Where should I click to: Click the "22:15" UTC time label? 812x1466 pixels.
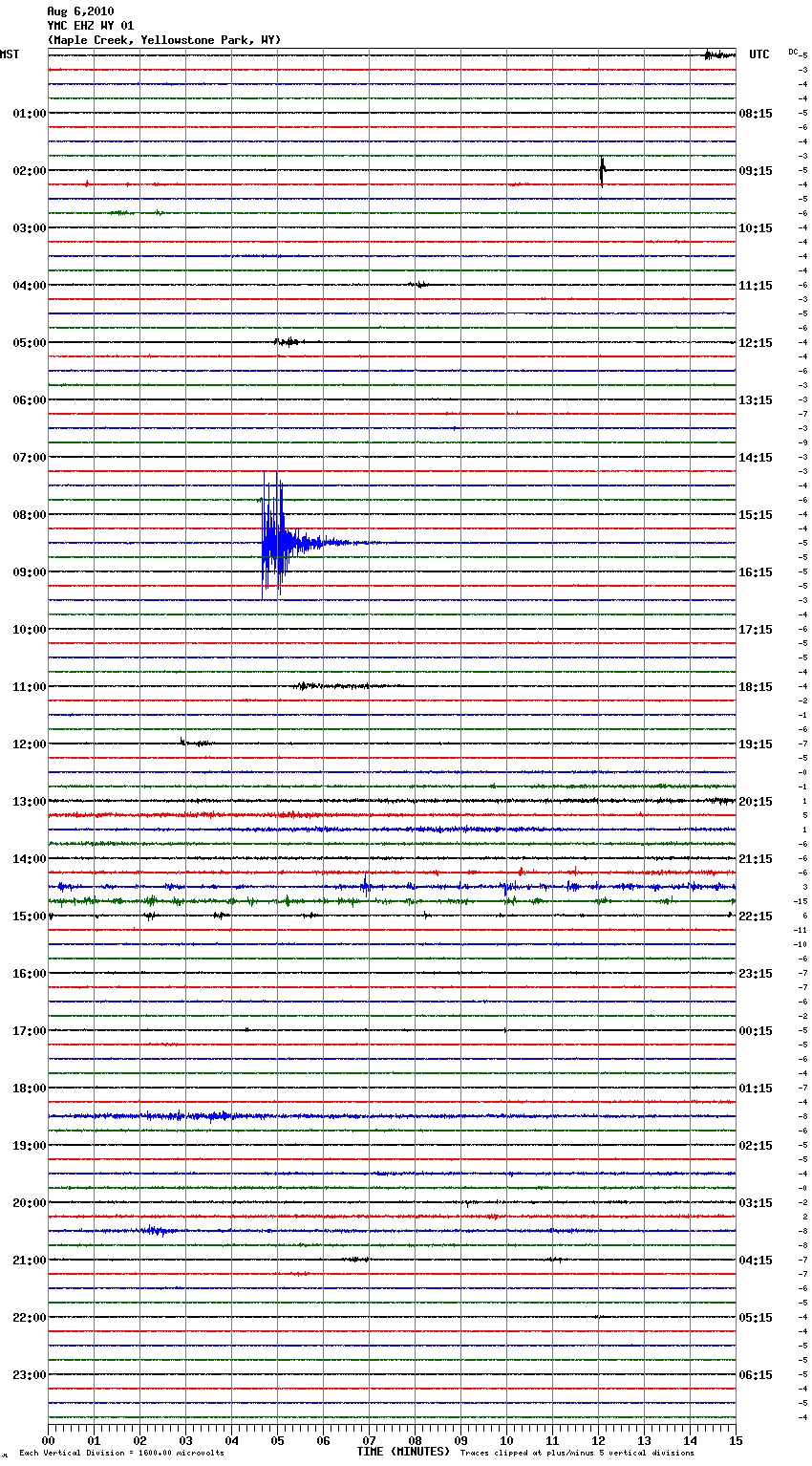click(x=756, y=916)
